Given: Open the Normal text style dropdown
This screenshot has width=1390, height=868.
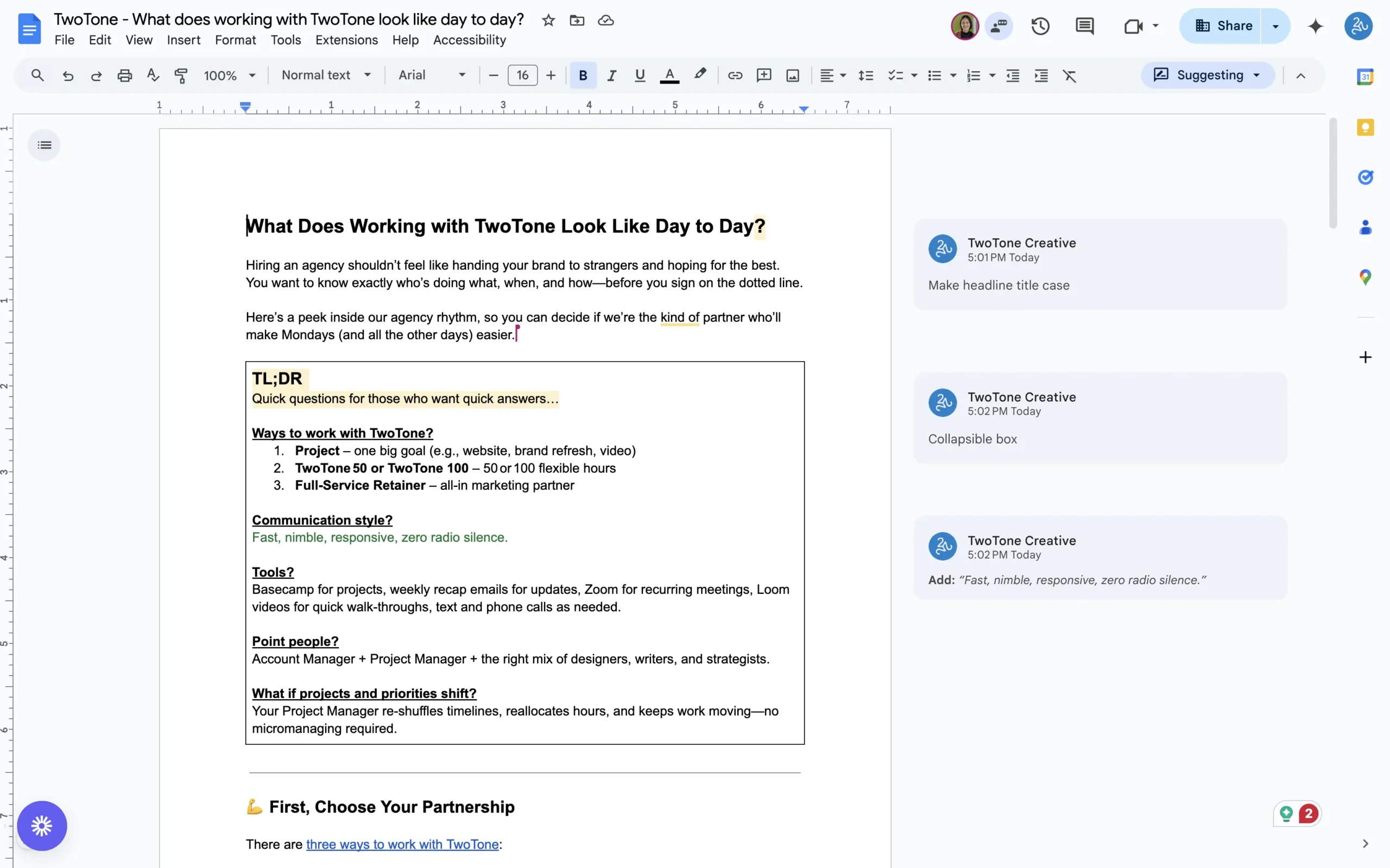Looking at the screenshot, I should click(326, 75).
